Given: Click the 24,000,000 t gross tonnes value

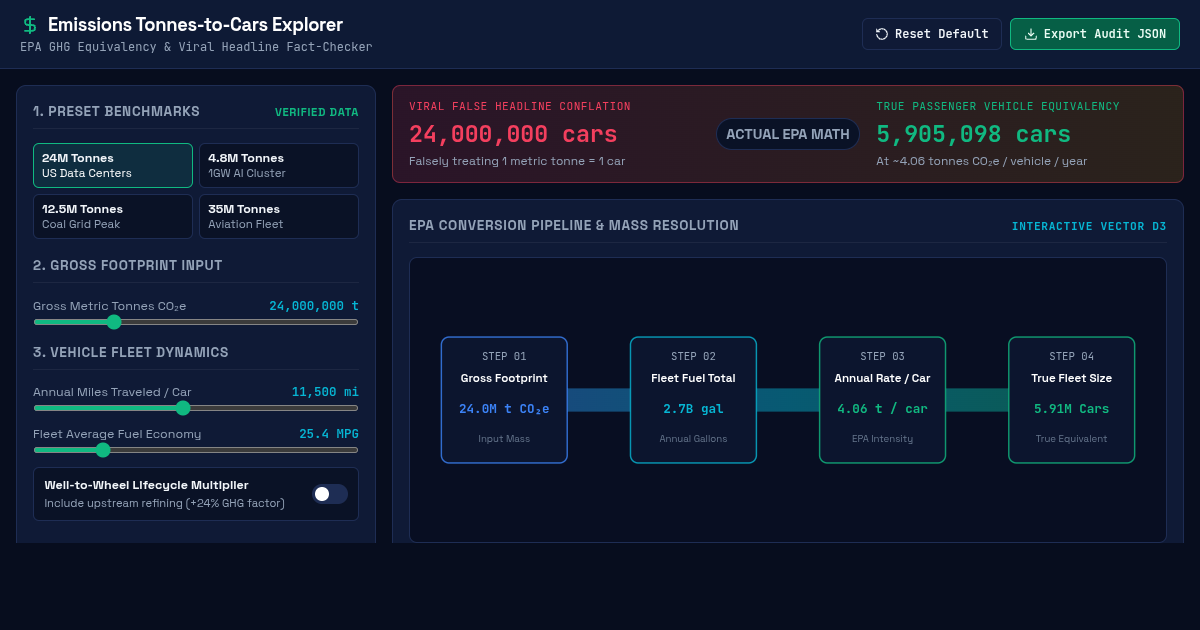Looking at the screenshot, I should [314, 306].
